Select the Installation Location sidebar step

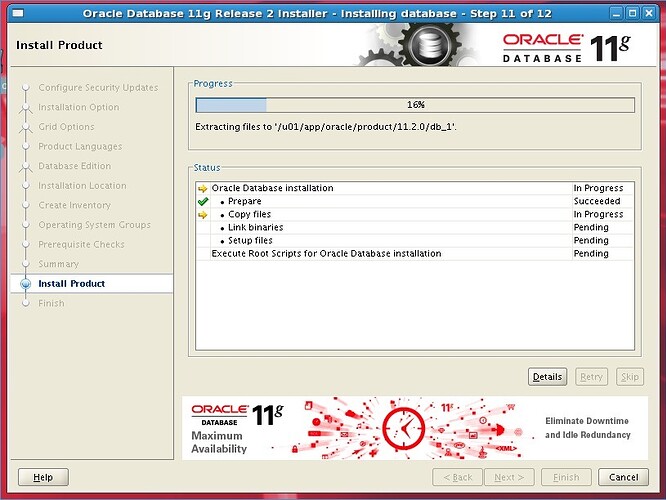(x=82, y=186)
